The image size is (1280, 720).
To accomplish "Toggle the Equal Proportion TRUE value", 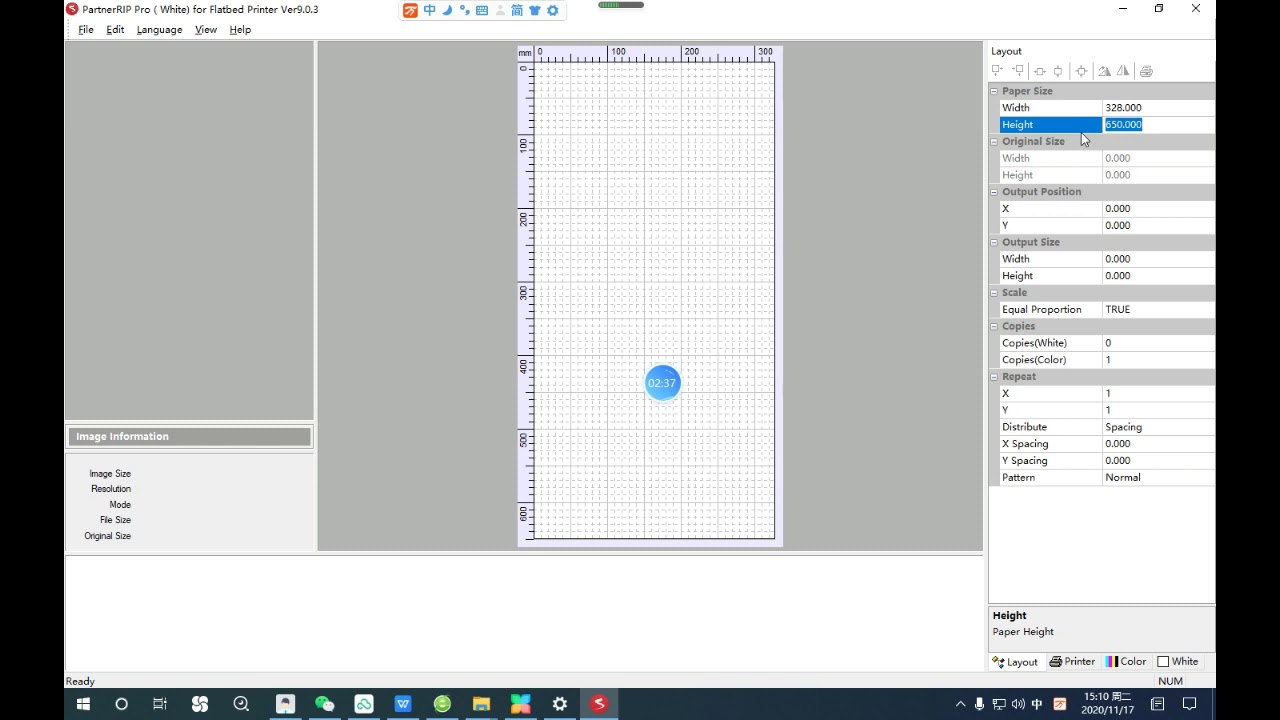I will [x=1158, y=309].
